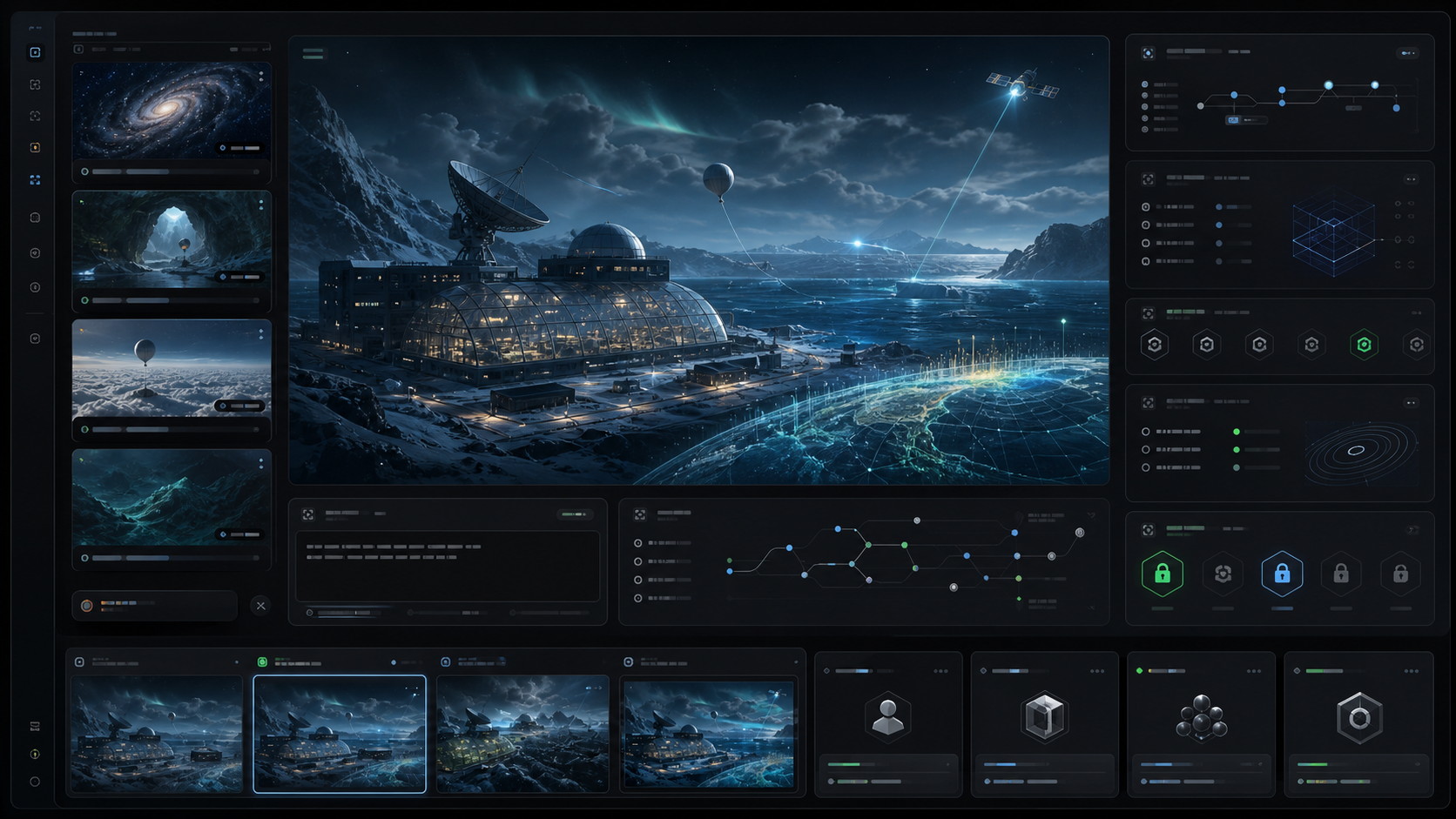1456x819 pixels.
Task: Toggle the switch in the padlock panel header
Action: 1412,530
